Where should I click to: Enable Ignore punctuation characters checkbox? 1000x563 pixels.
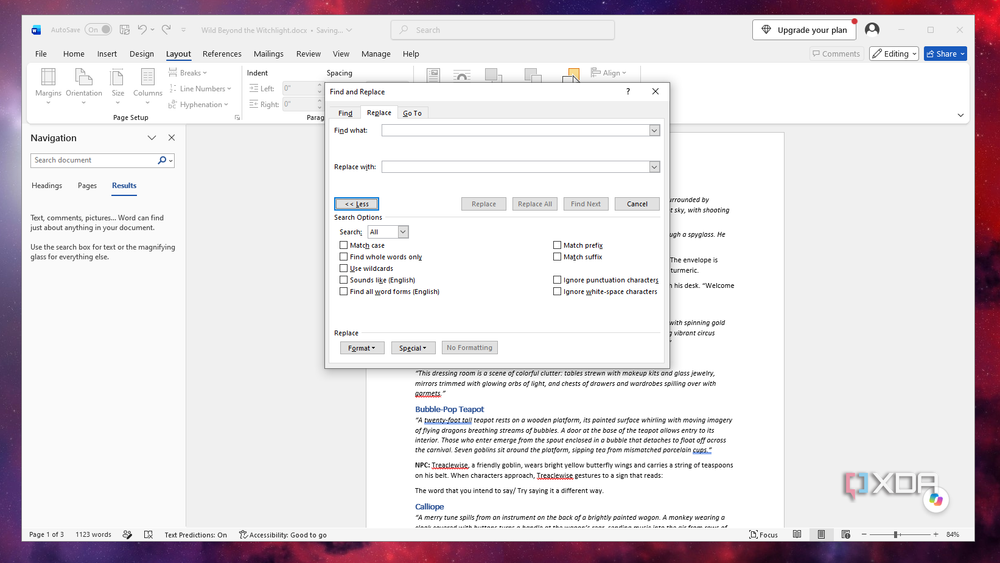(557, 279)
